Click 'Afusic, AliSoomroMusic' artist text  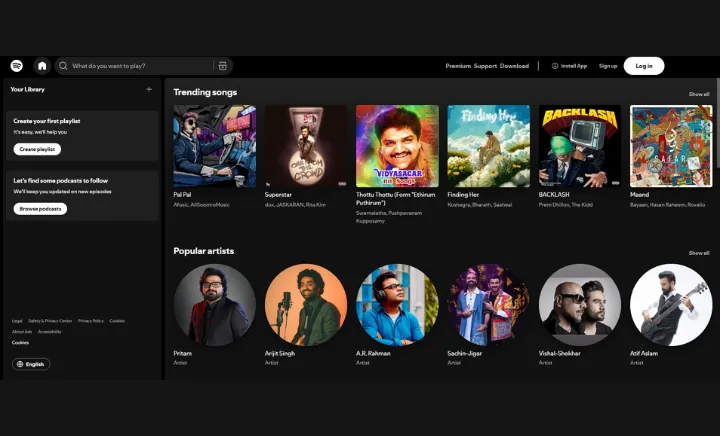[x=202, y=205]
